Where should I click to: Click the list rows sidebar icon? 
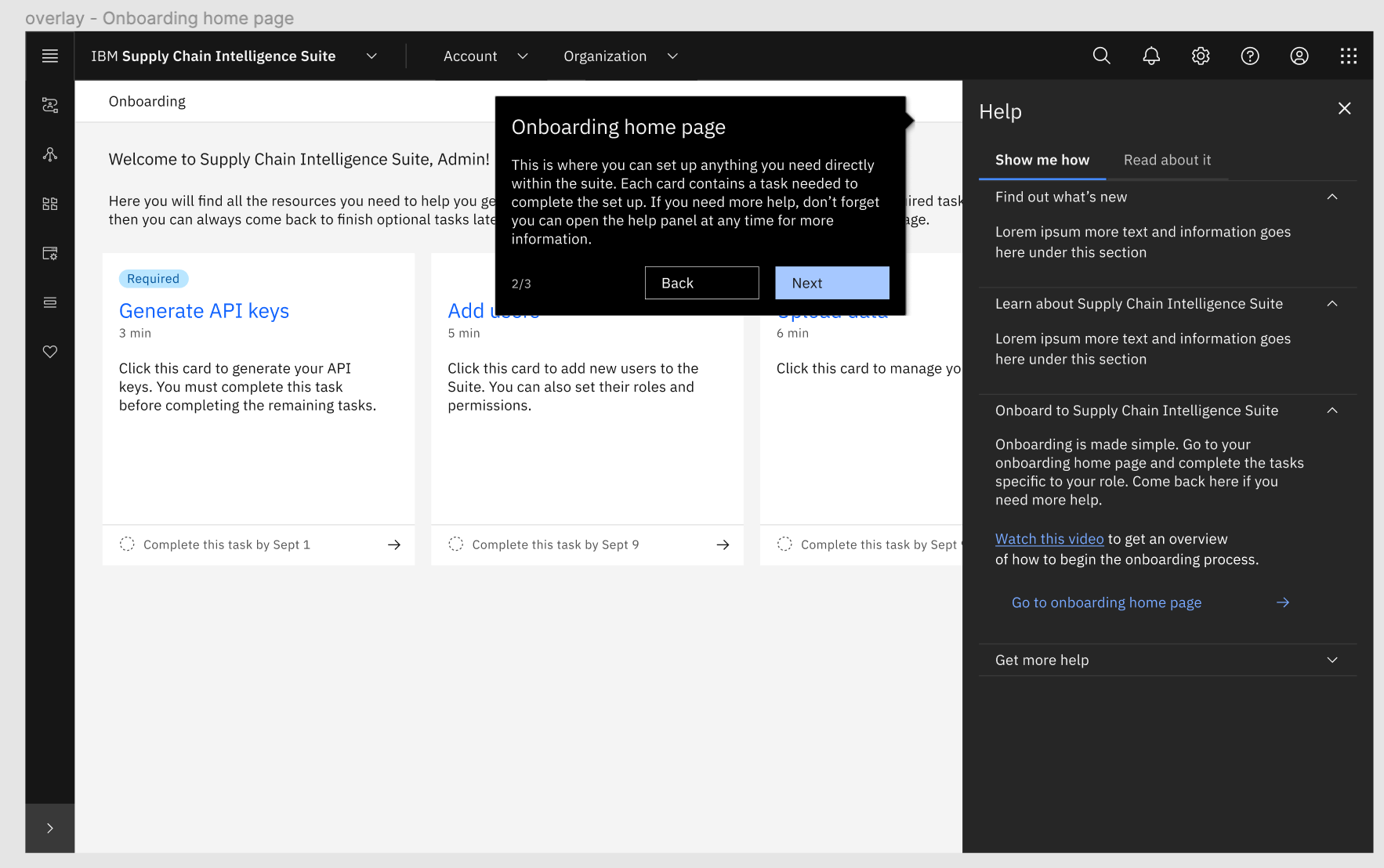[50, 302]
